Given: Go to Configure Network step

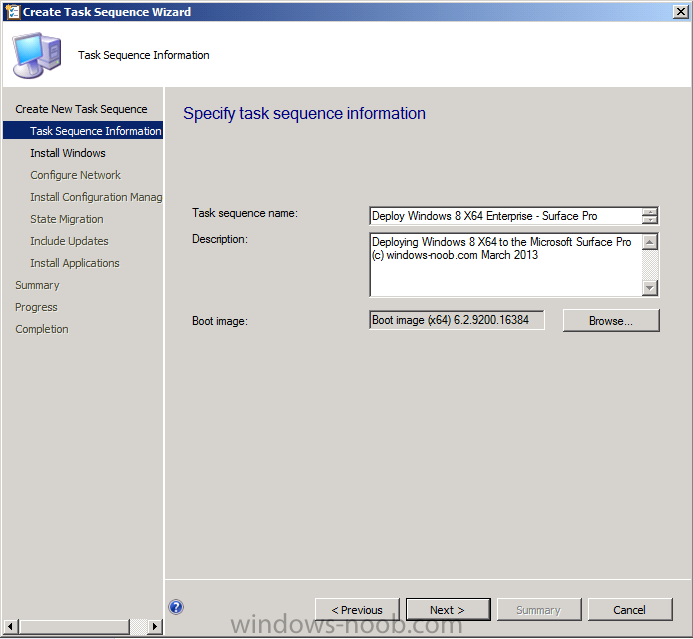Looking at the screenshot, I should [x=75, y=175].
